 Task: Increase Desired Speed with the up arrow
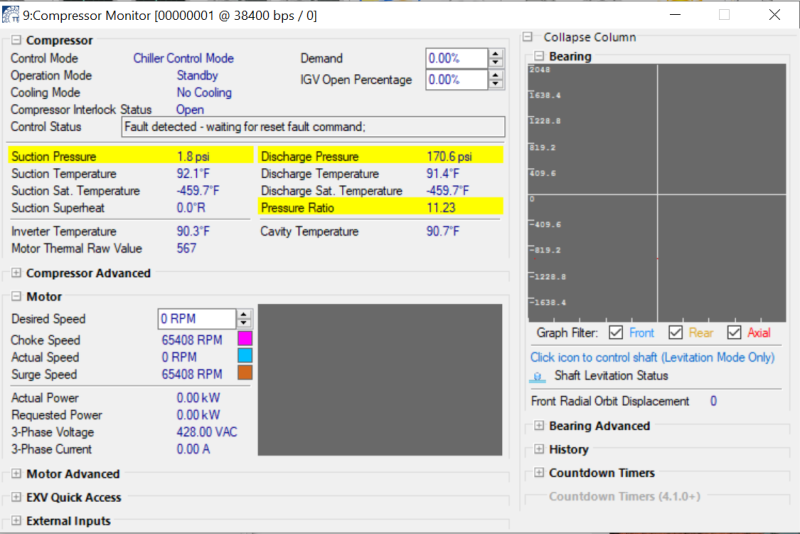tap(244, 314)
